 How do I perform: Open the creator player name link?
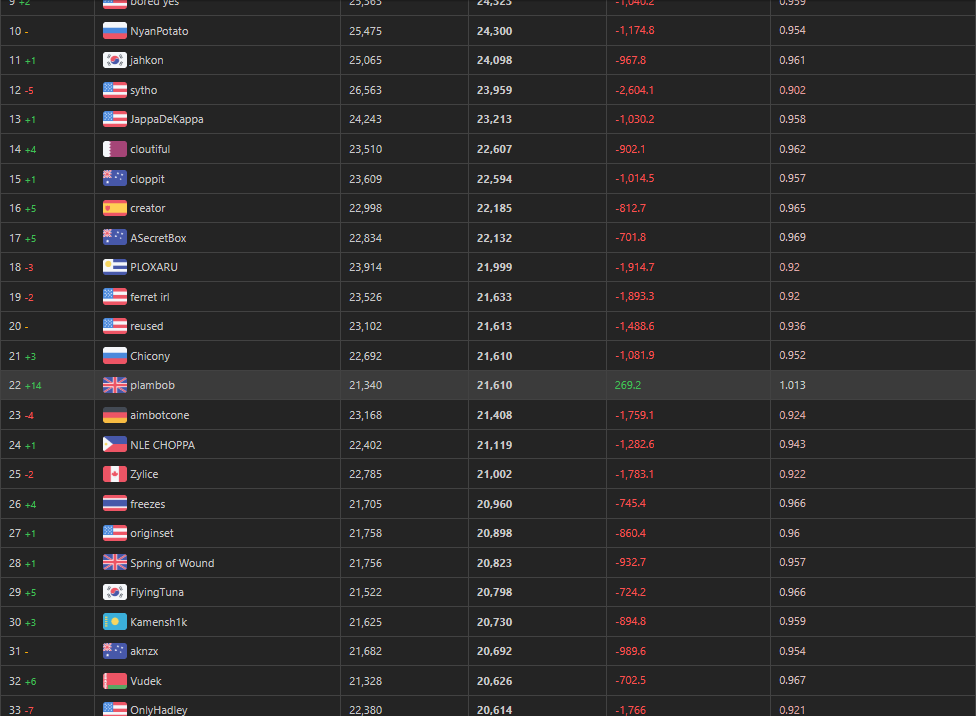click(148, 209)
